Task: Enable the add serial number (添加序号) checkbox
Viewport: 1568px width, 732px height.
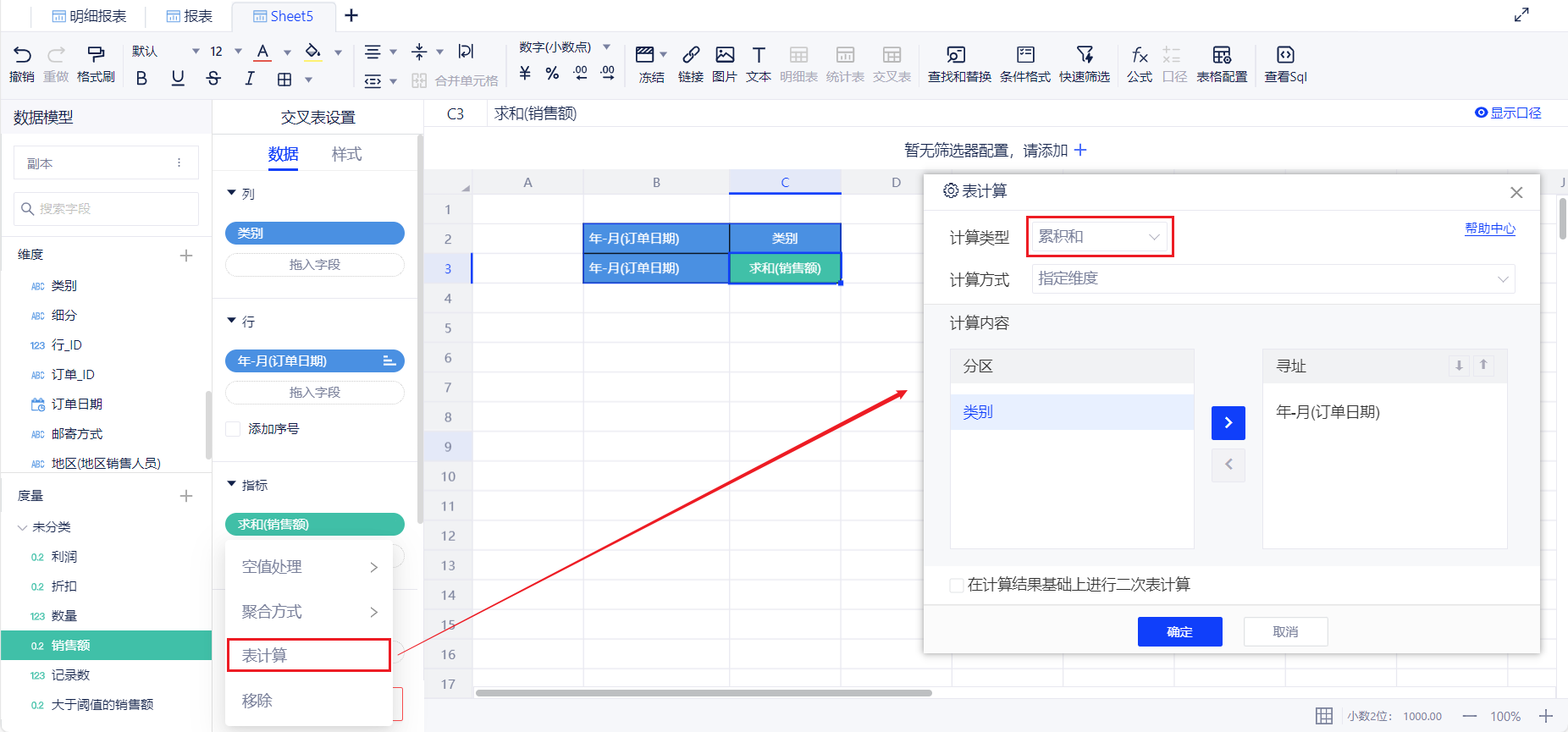Action: [x=234, y=429]
